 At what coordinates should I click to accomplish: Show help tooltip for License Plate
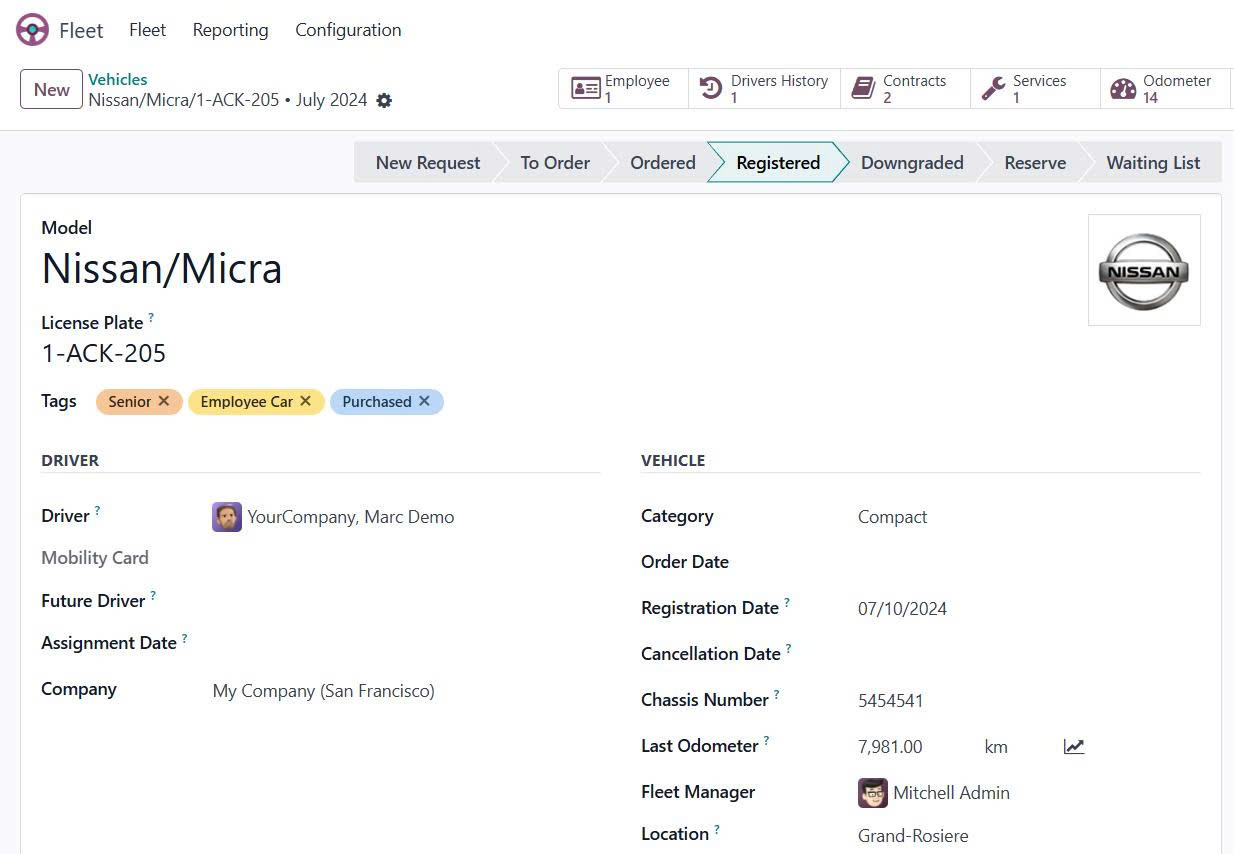pos(151,317)
